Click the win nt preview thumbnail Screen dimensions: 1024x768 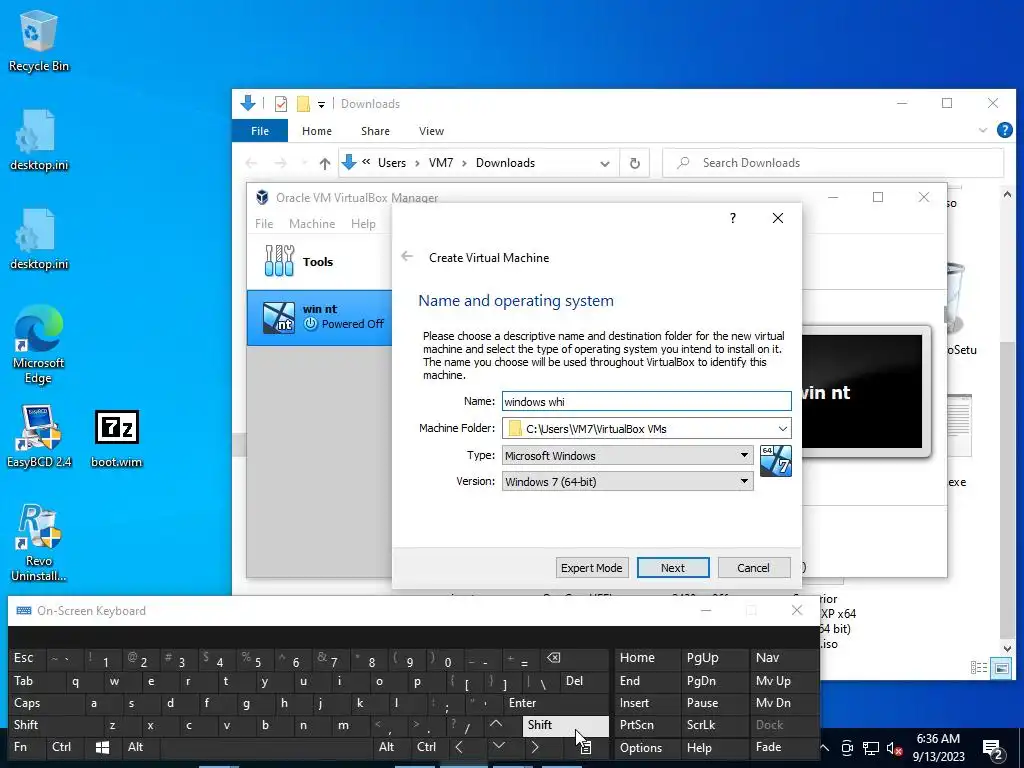(862, 392)
